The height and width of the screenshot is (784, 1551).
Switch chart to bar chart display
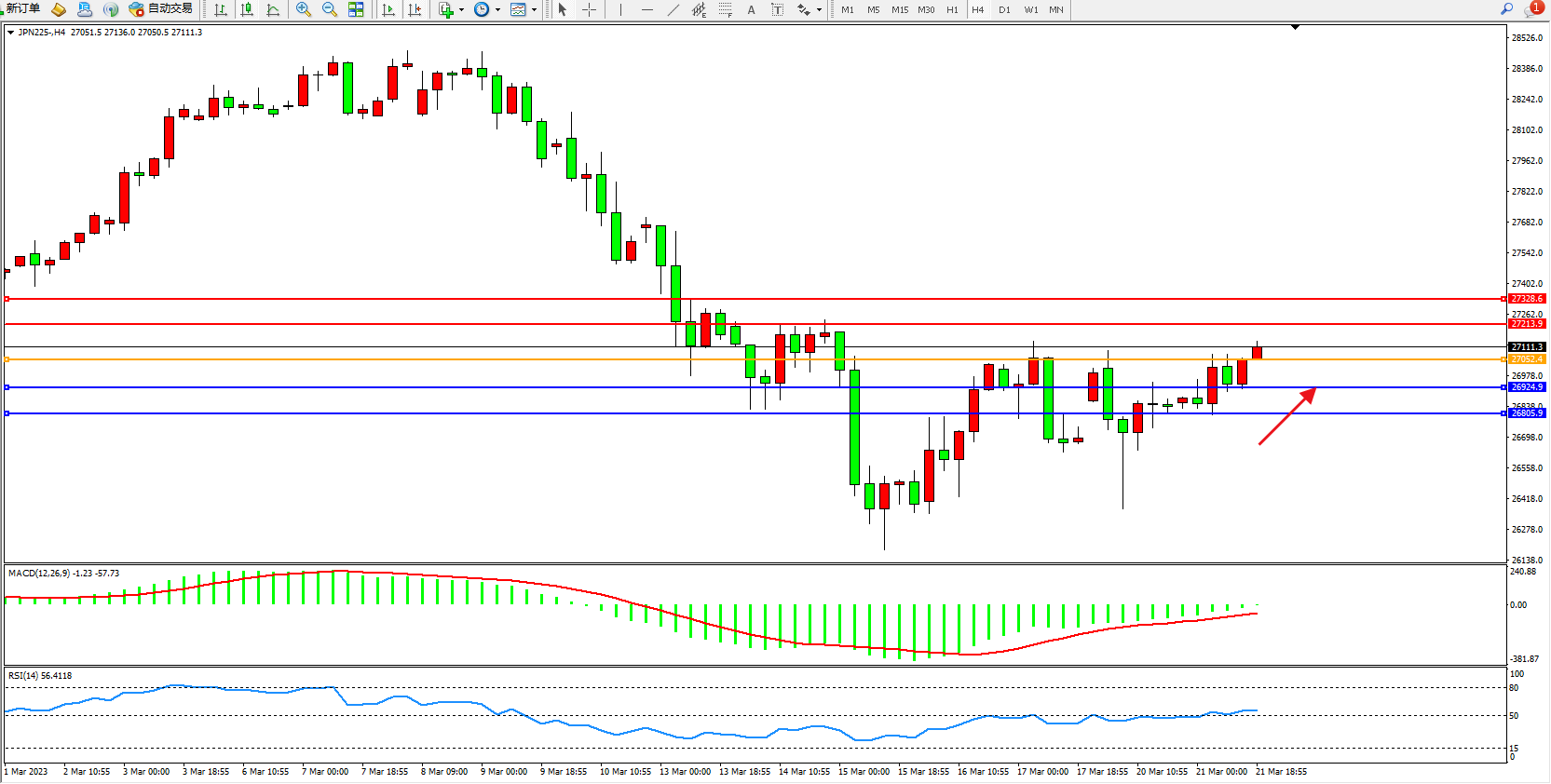221,10
